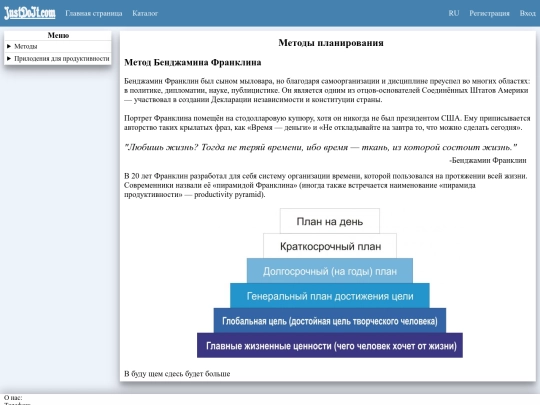
Task: Expand Приложения для продуктивности section
Action: pos(58,59)
